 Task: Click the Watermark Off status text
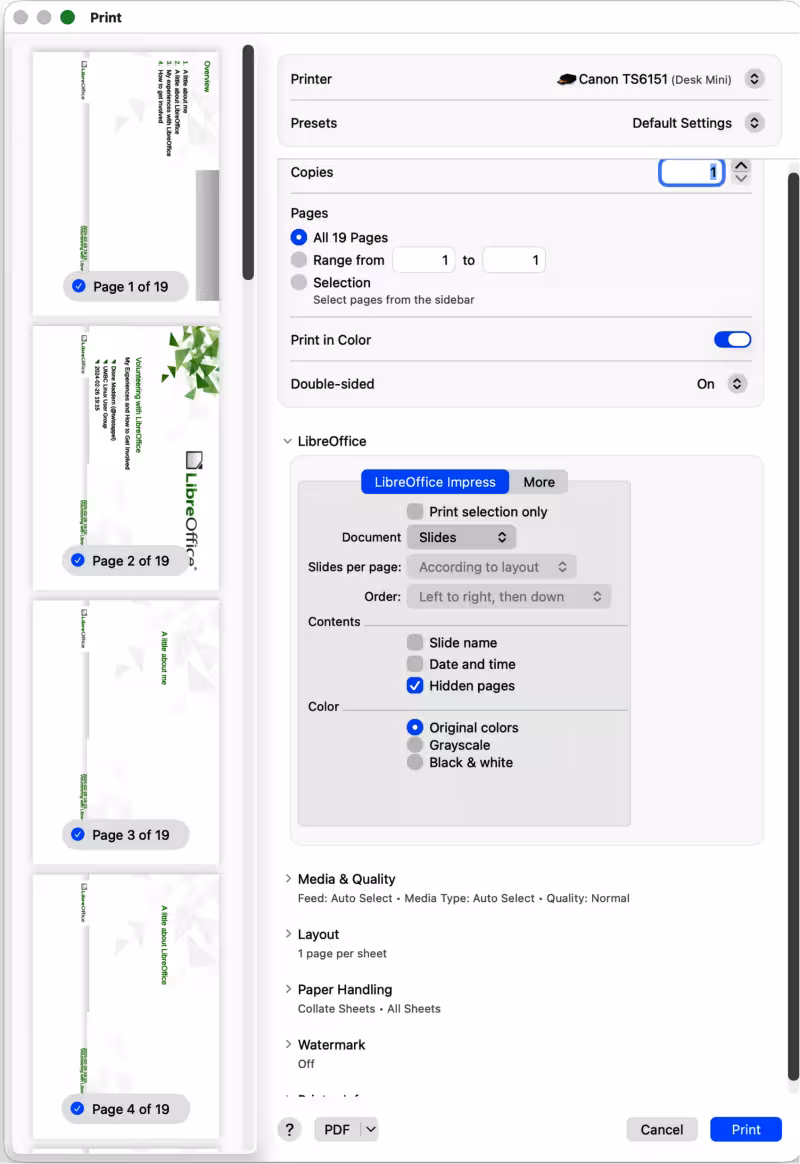pos(306,1064)
